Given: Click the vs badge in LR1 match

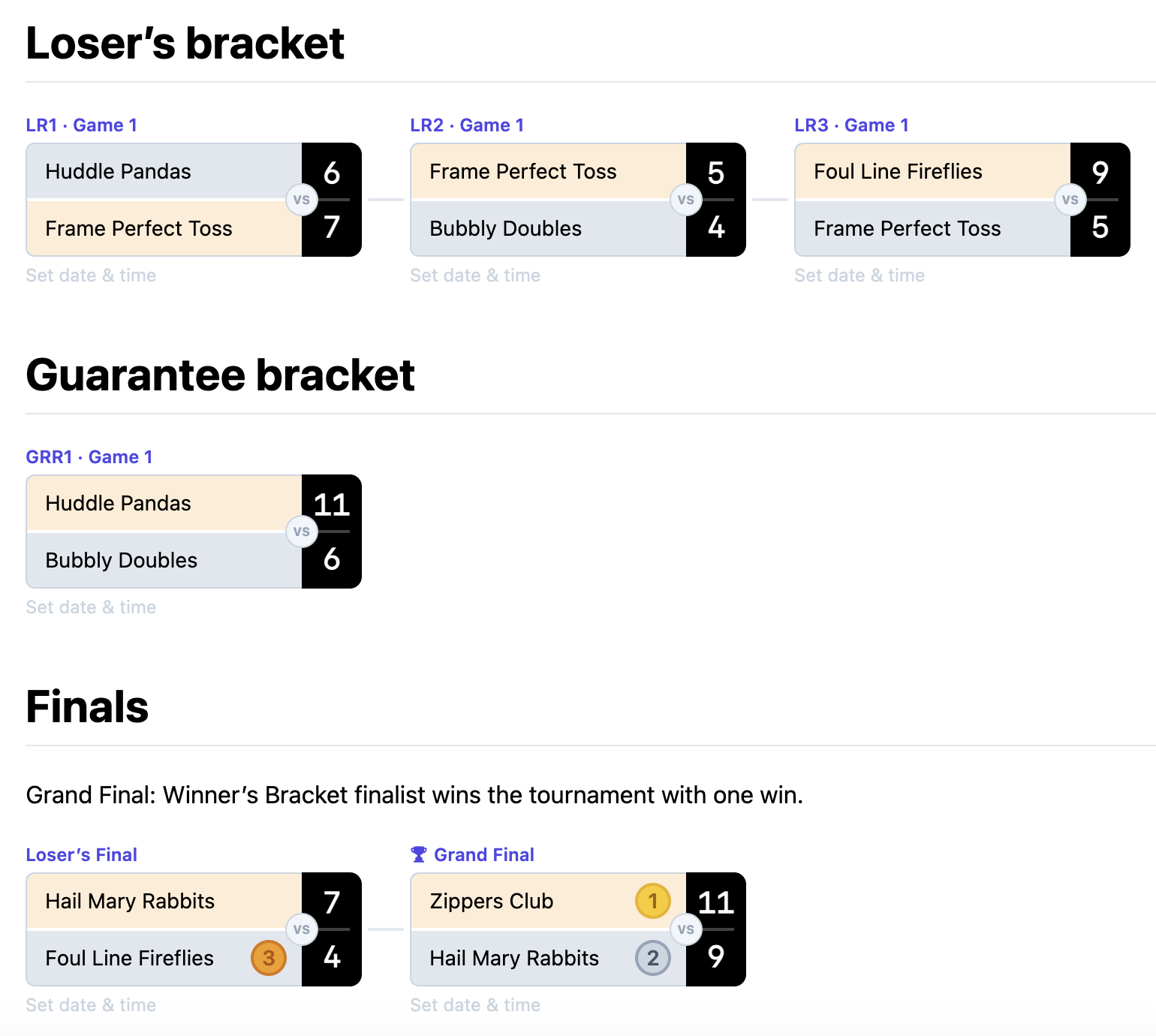Looking at the screenshot, I should 302,200.
